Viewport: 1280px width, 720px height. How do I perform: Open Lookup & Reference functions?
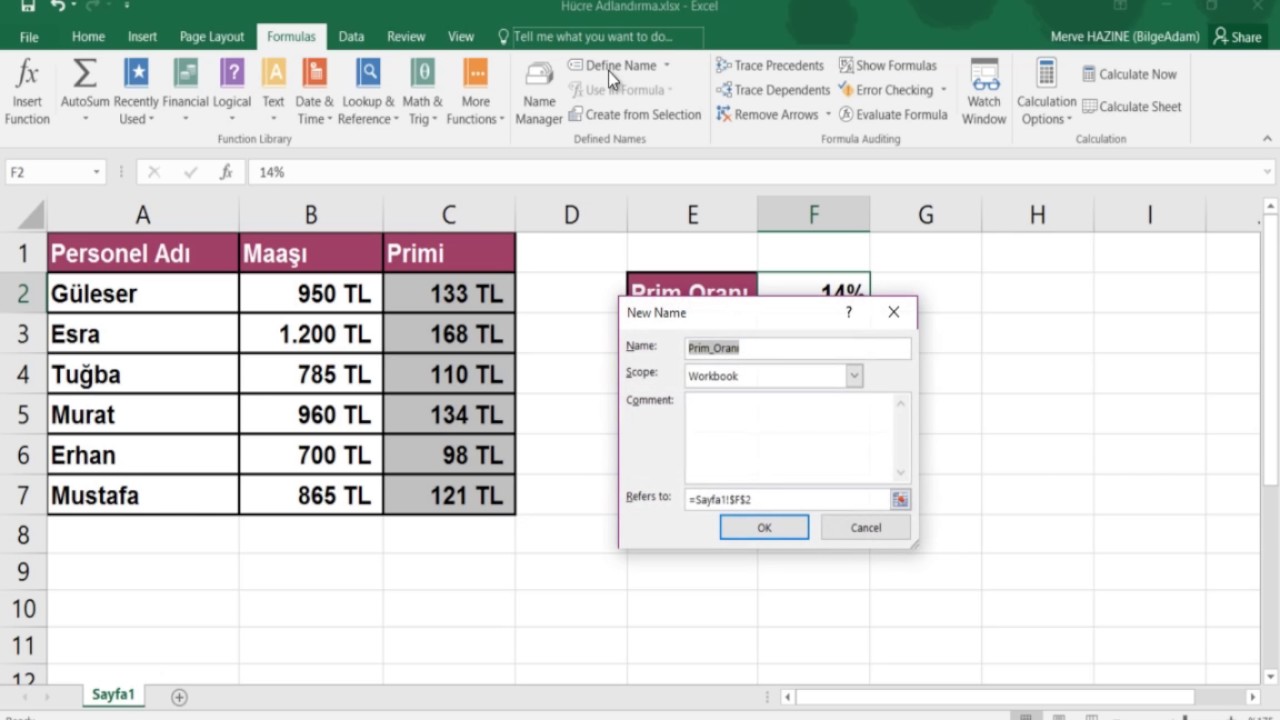click(x=368, y=93)
